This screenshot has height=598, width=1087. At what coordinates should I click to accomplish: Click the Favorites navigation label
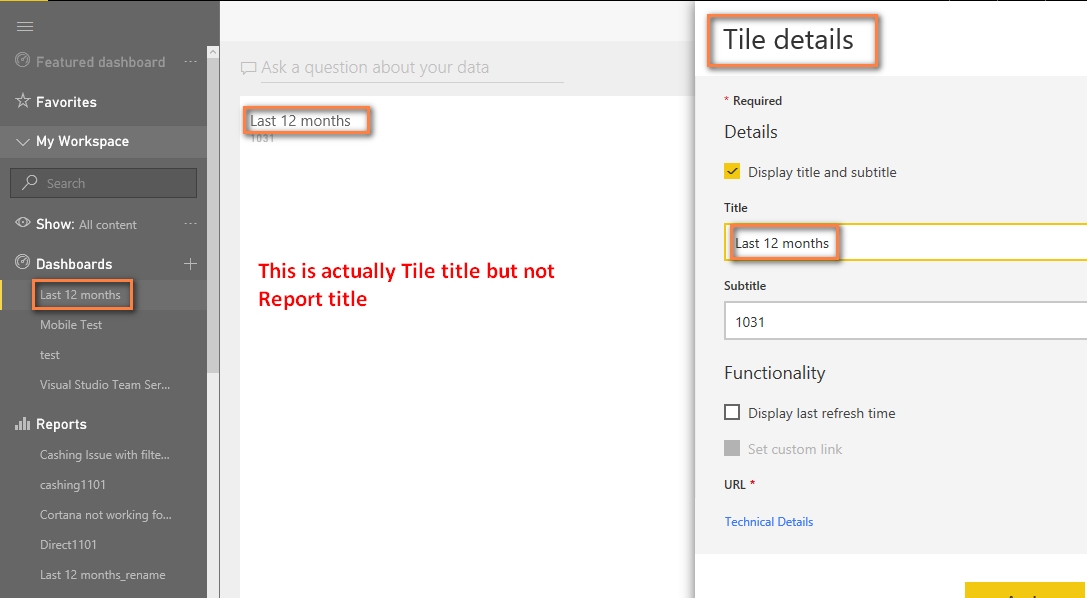[x=66, y=102]
